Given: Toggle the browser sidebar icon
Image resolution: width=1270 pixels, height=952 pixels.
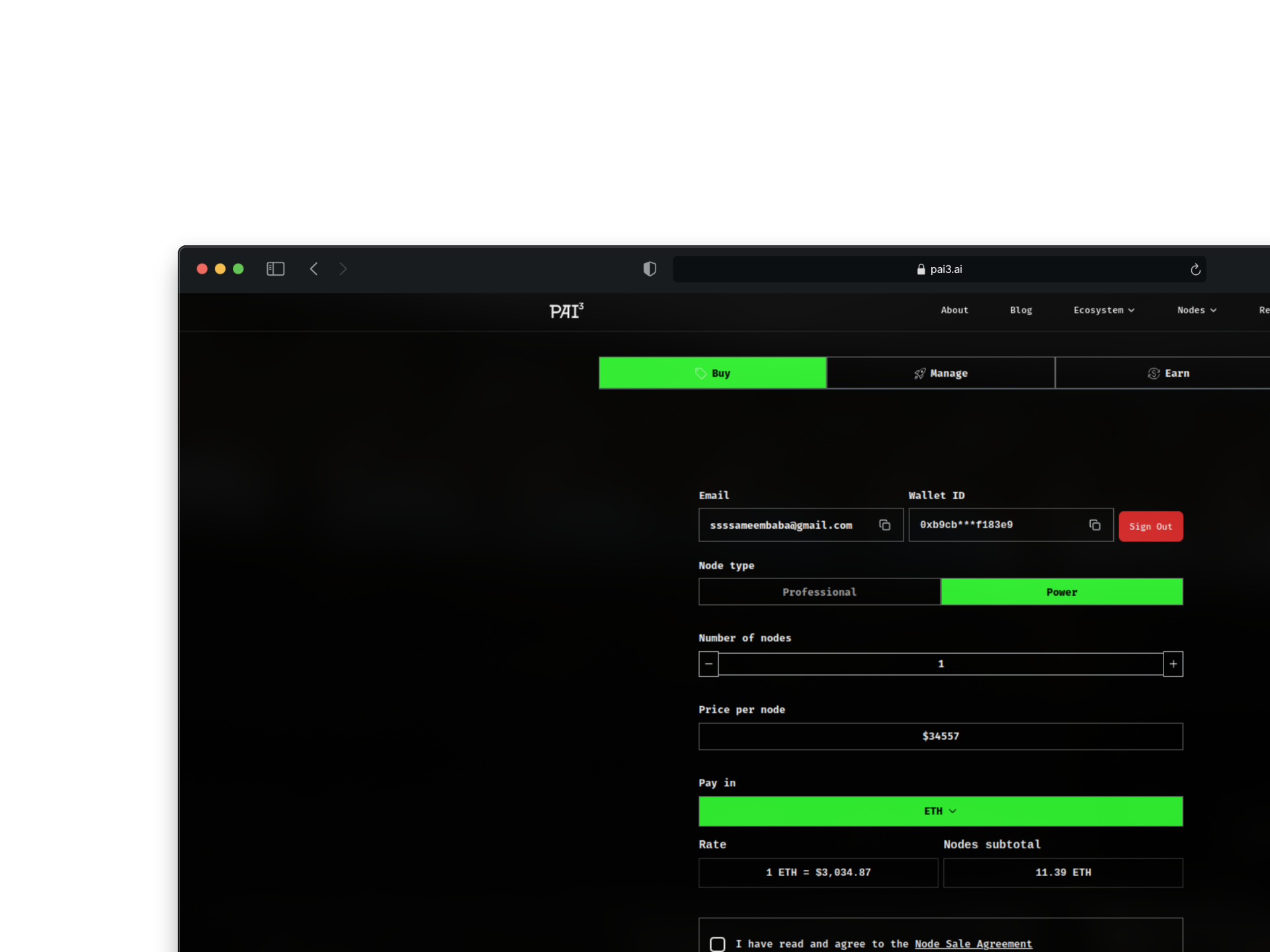Looking at the screenshot, I should pos(275,269).
